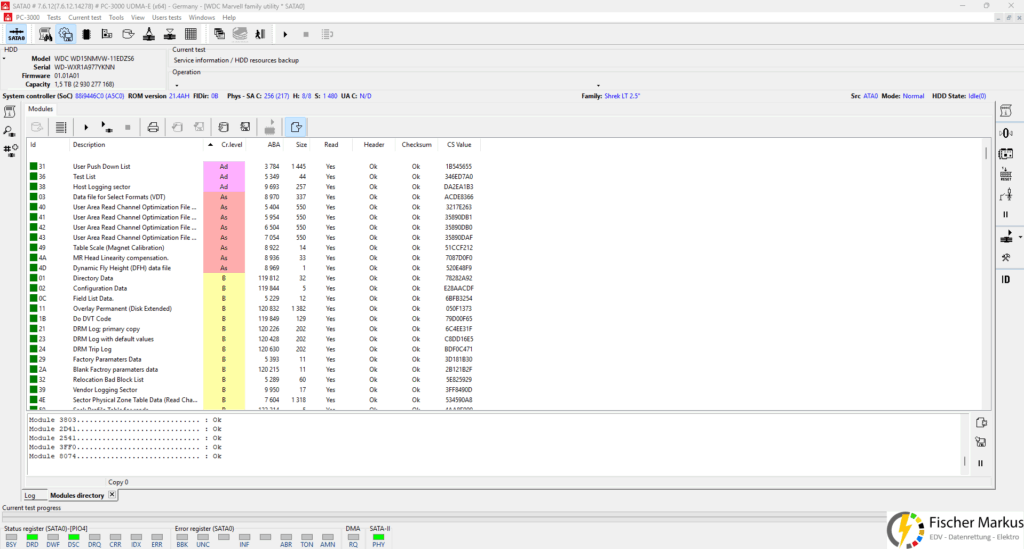Screen dimensions: 1024x549
Task: Toggle the green marker for Test List row
Action: (33, 176)
